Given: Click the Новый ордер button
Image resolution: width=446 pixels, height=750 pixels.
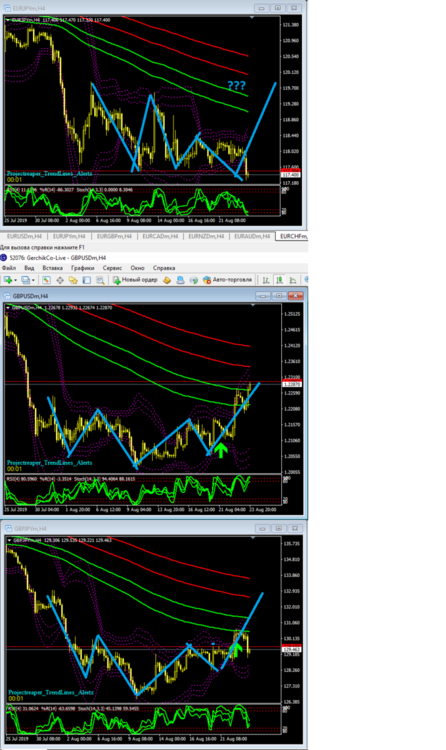Looking at the screenshot, I should 135,280.
